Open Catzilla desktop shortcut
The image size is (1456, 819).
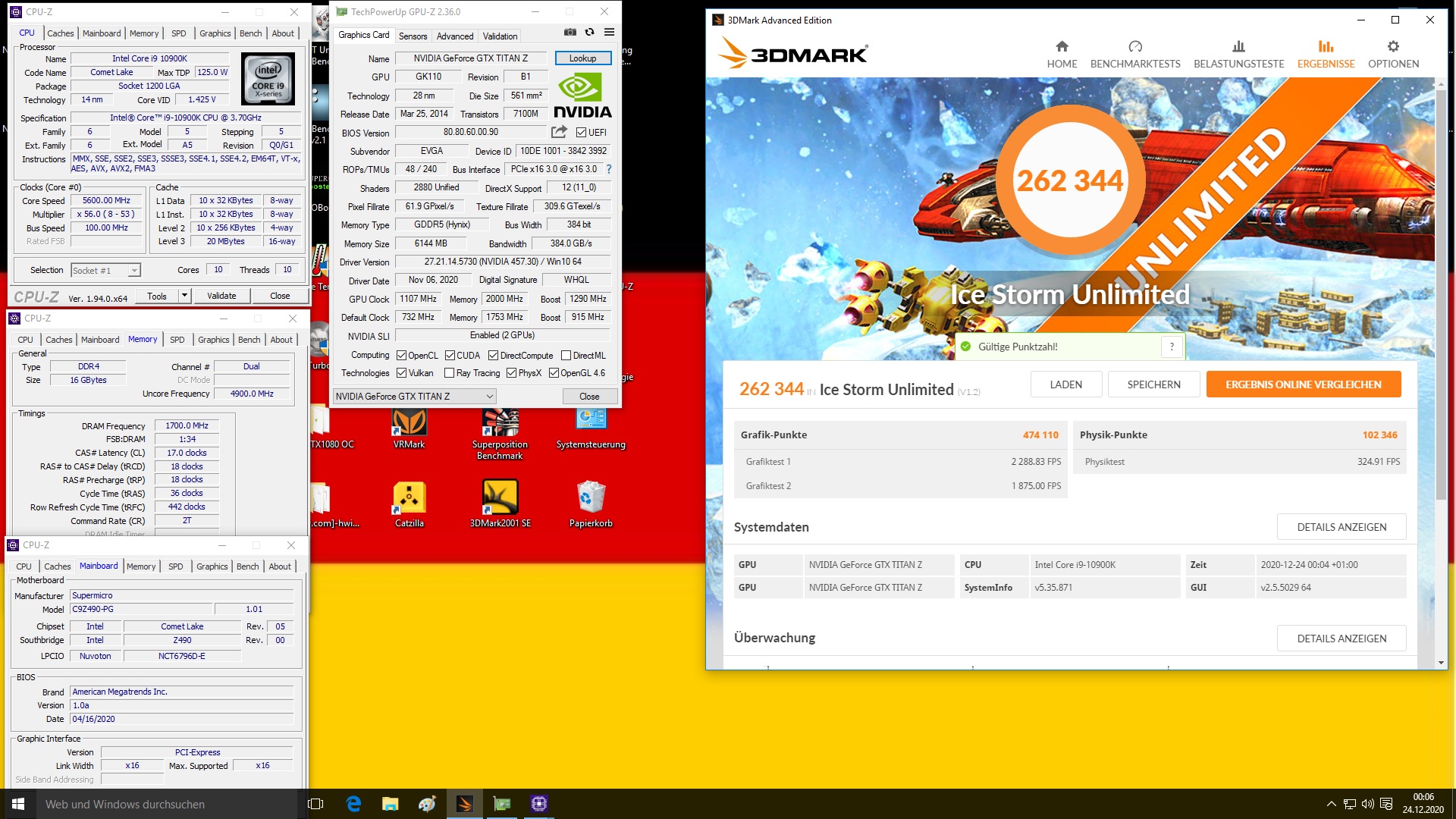pyautogui.click(x=409, y=505)
